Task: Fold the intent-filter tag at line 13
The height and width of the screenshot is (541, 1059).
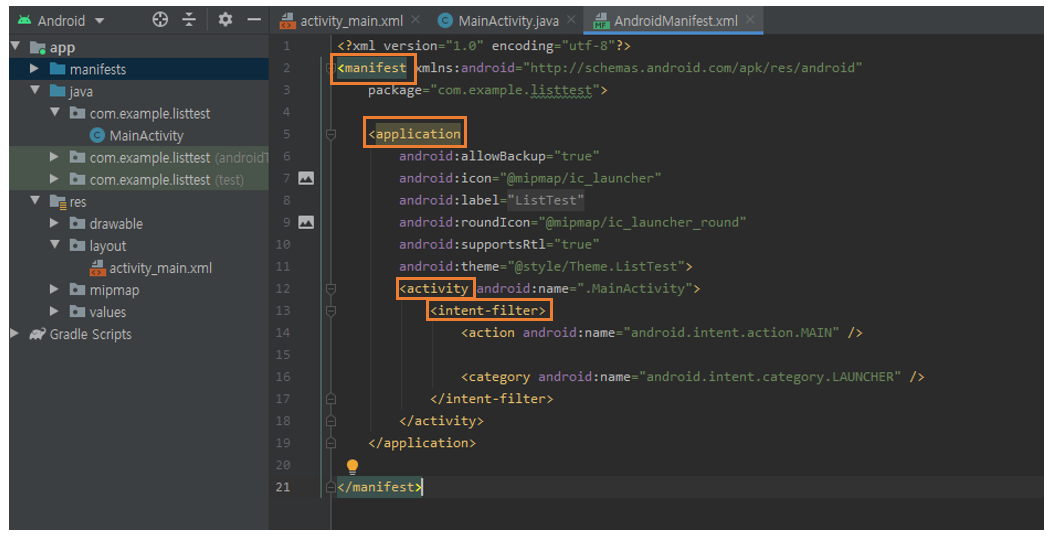Action: [x=331, y=311]
